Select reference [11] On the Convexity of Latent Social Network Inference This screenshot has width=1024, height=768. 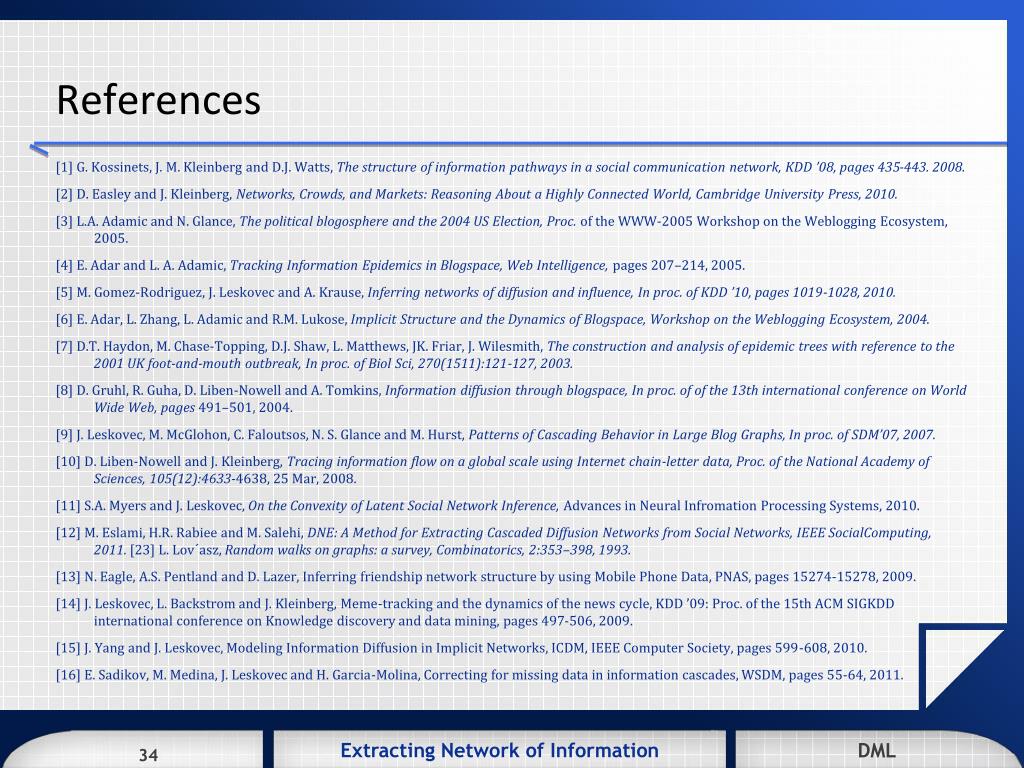coord(488,505)
